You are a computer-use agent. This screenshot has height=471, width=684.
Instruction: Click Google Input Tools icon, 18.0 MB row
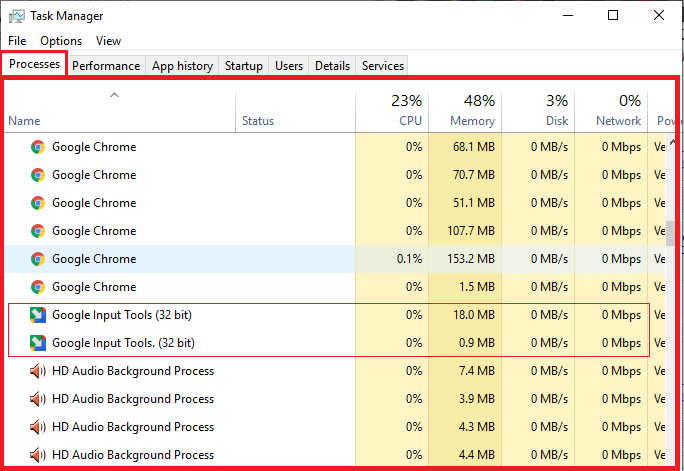(x=38, y=315)
